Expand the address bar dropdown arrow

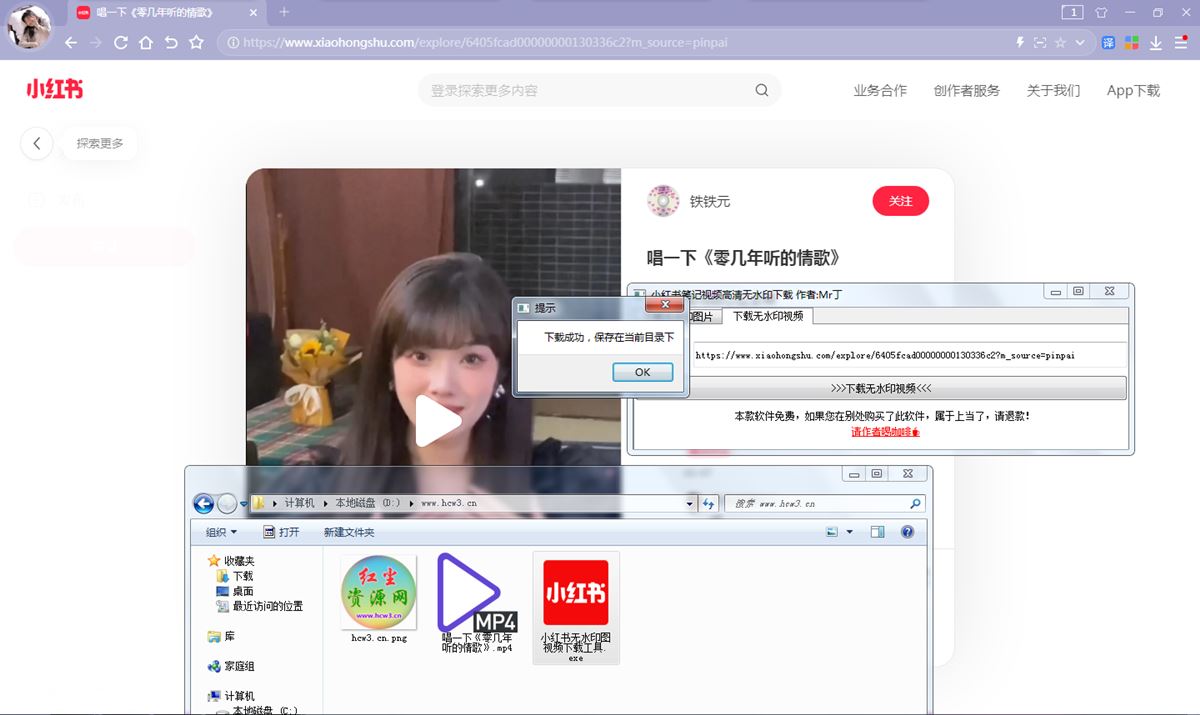[x=1080, y=43]
